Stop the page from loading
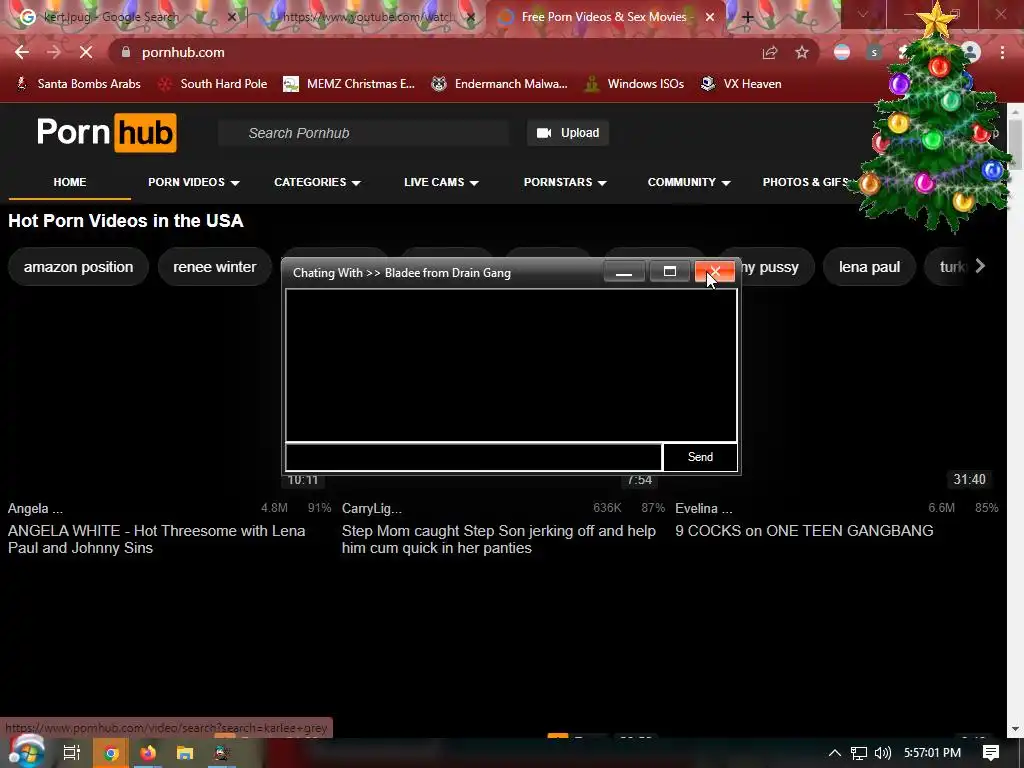 pyautogui.click(x=86, y=52)
